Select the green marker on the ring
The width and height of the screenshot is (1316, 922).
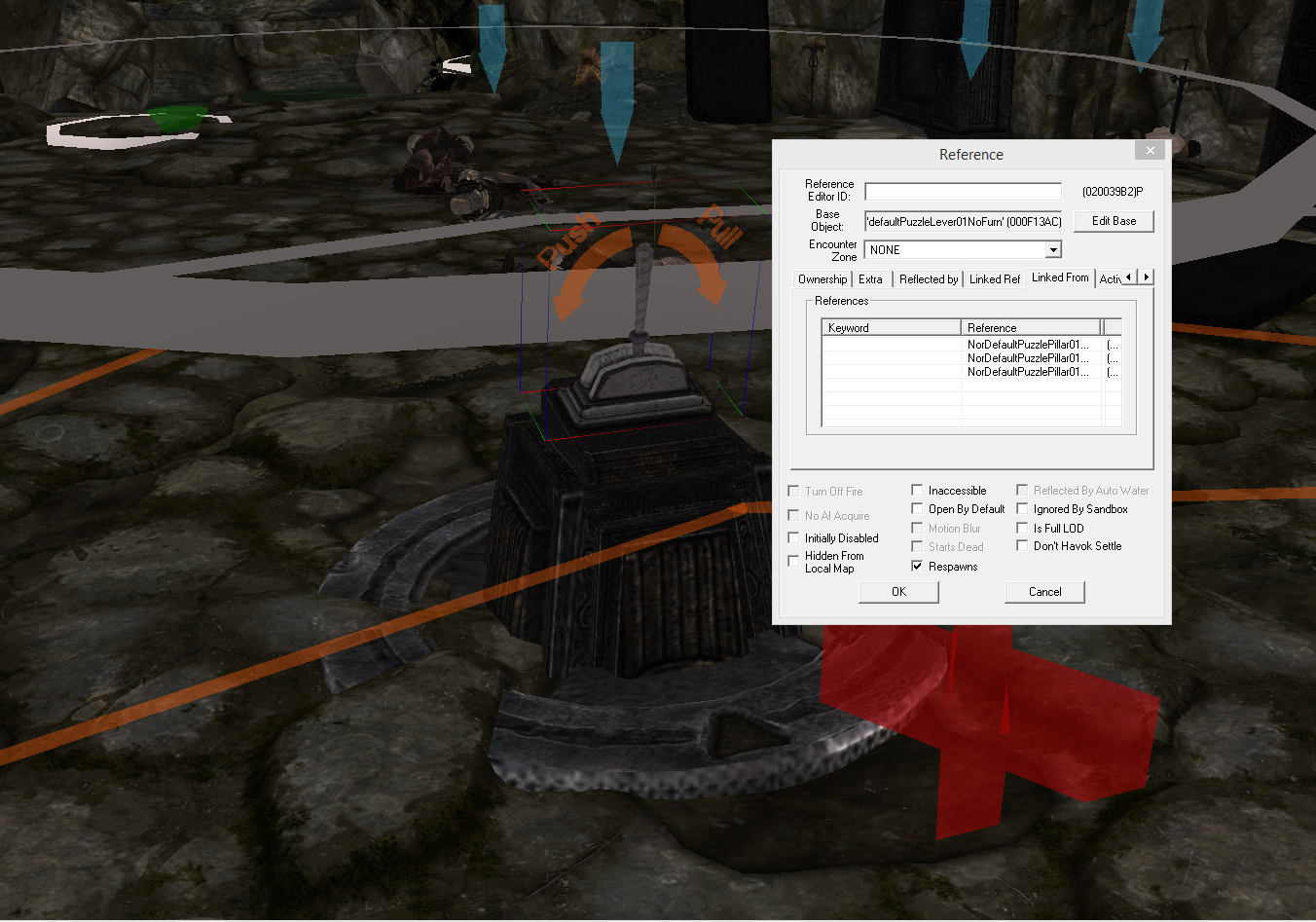pyautogui.click(x=176, y=119)
